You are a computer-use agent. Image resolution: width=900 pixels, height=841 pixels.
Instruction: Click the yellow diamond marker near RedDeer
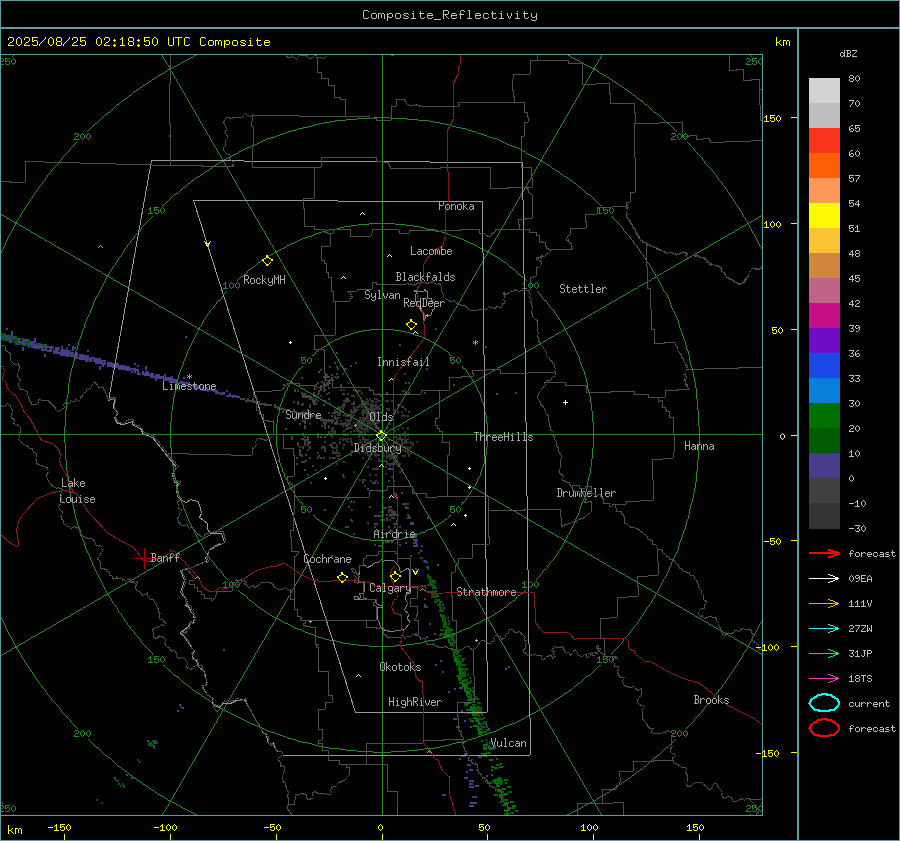411,325
